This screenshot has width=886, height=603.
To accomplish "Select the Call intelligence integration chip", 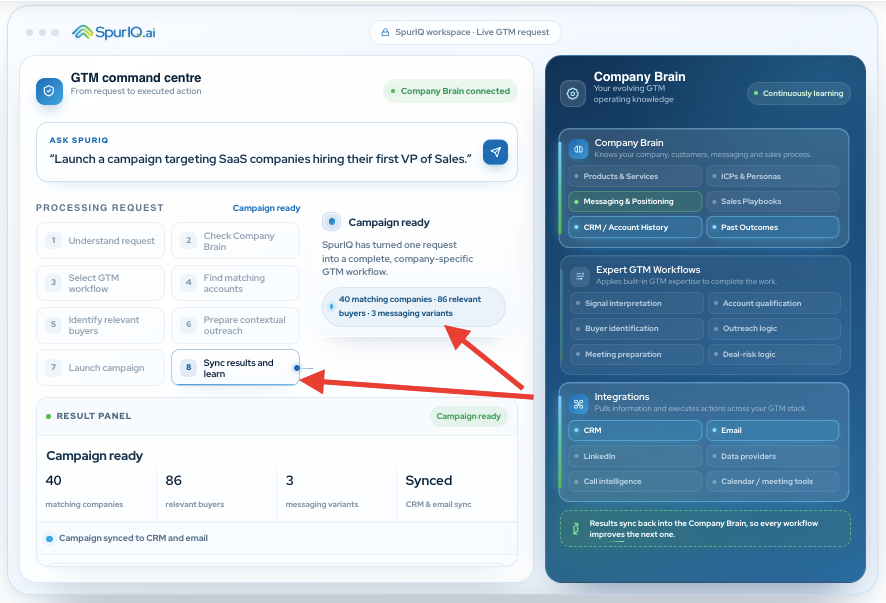I will [635, 481].
